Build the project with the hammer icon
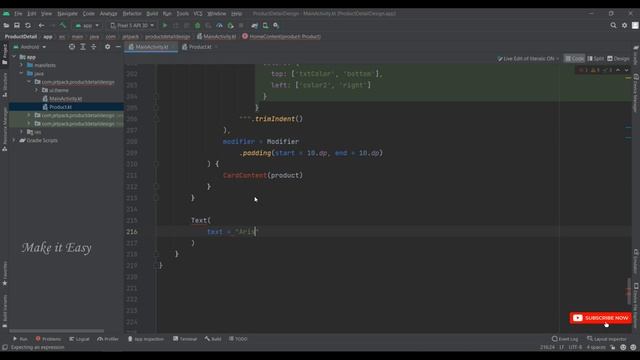The height and width of the screenshot is (360, 640). 63,25
